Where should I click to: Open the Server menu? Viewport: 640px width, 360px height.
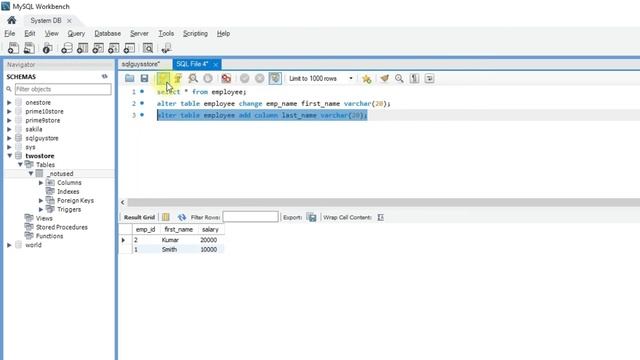pyautogui.click(x=139, y=33)
